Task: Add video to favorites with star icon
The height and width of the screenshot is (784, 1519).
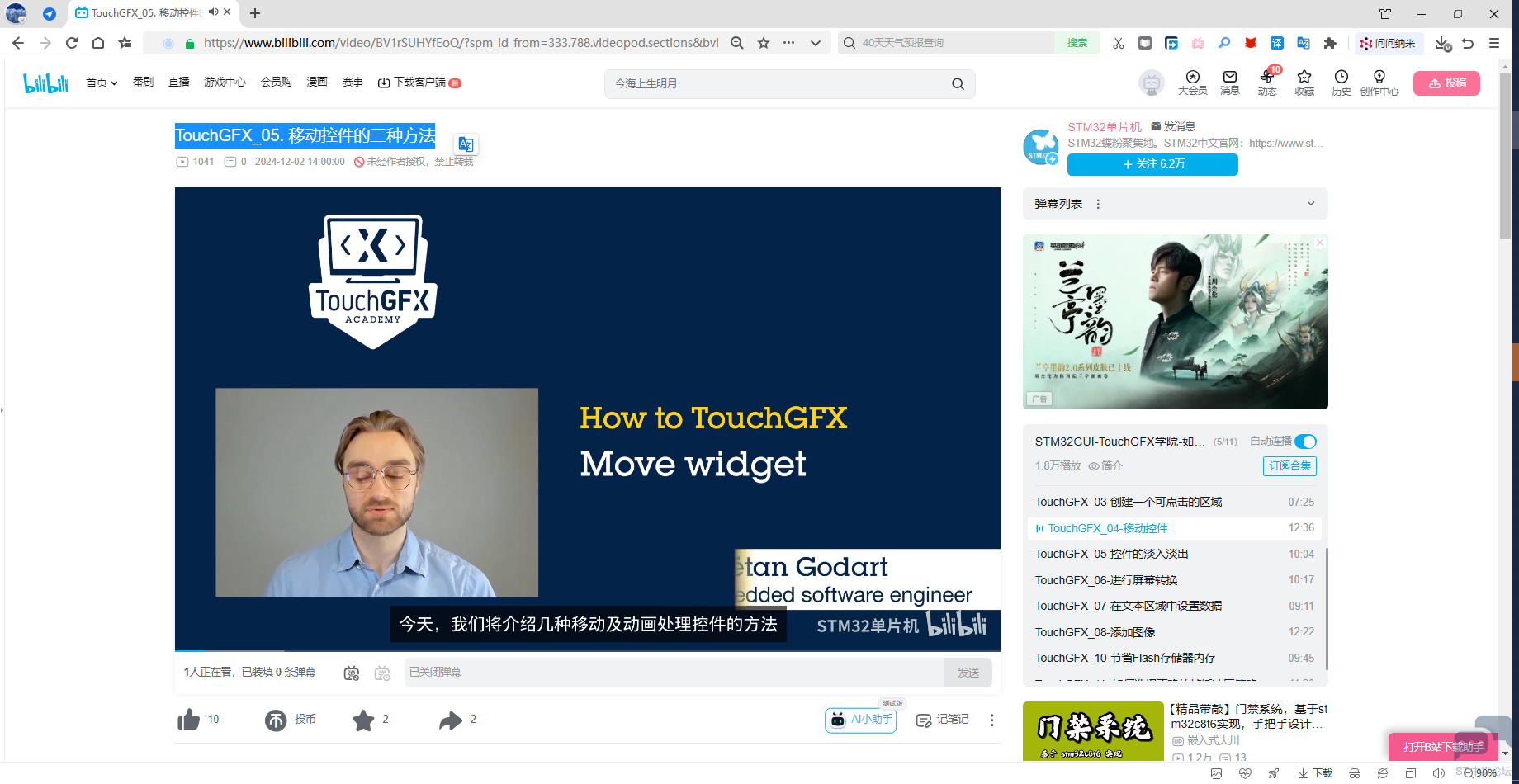Action: point(363,720)
